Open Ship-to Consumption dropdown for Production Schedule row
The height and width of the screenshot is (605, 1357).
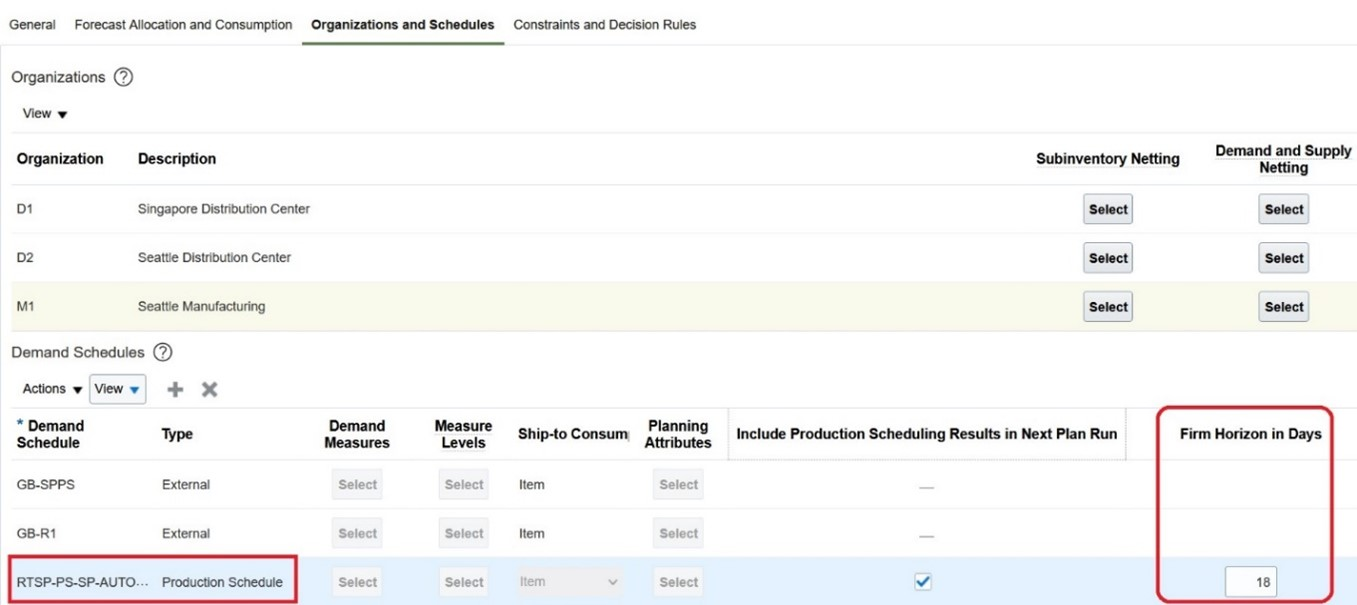pos(570,582)
